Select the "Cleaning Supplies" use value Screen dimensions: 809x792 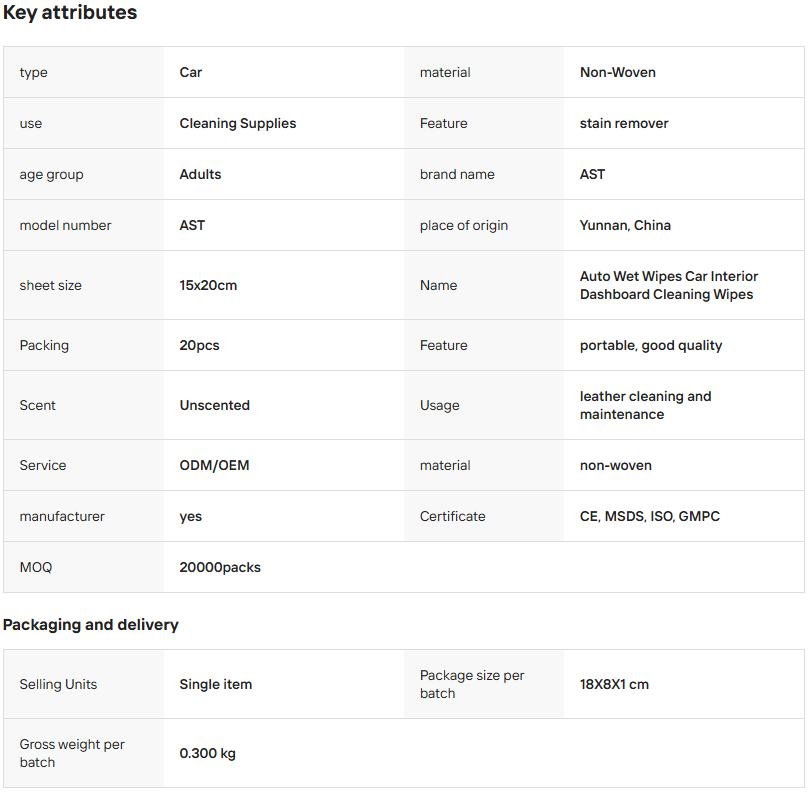point(238,123)
